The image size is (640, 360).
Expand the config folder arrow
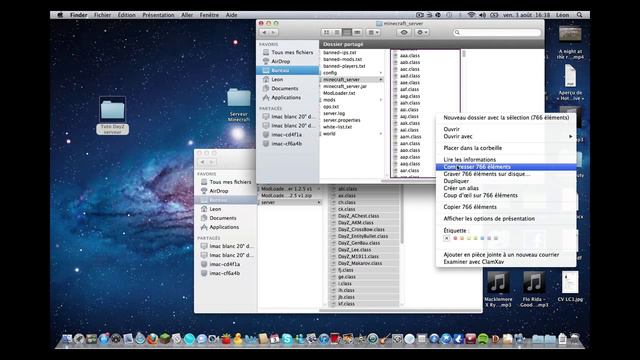381,73
